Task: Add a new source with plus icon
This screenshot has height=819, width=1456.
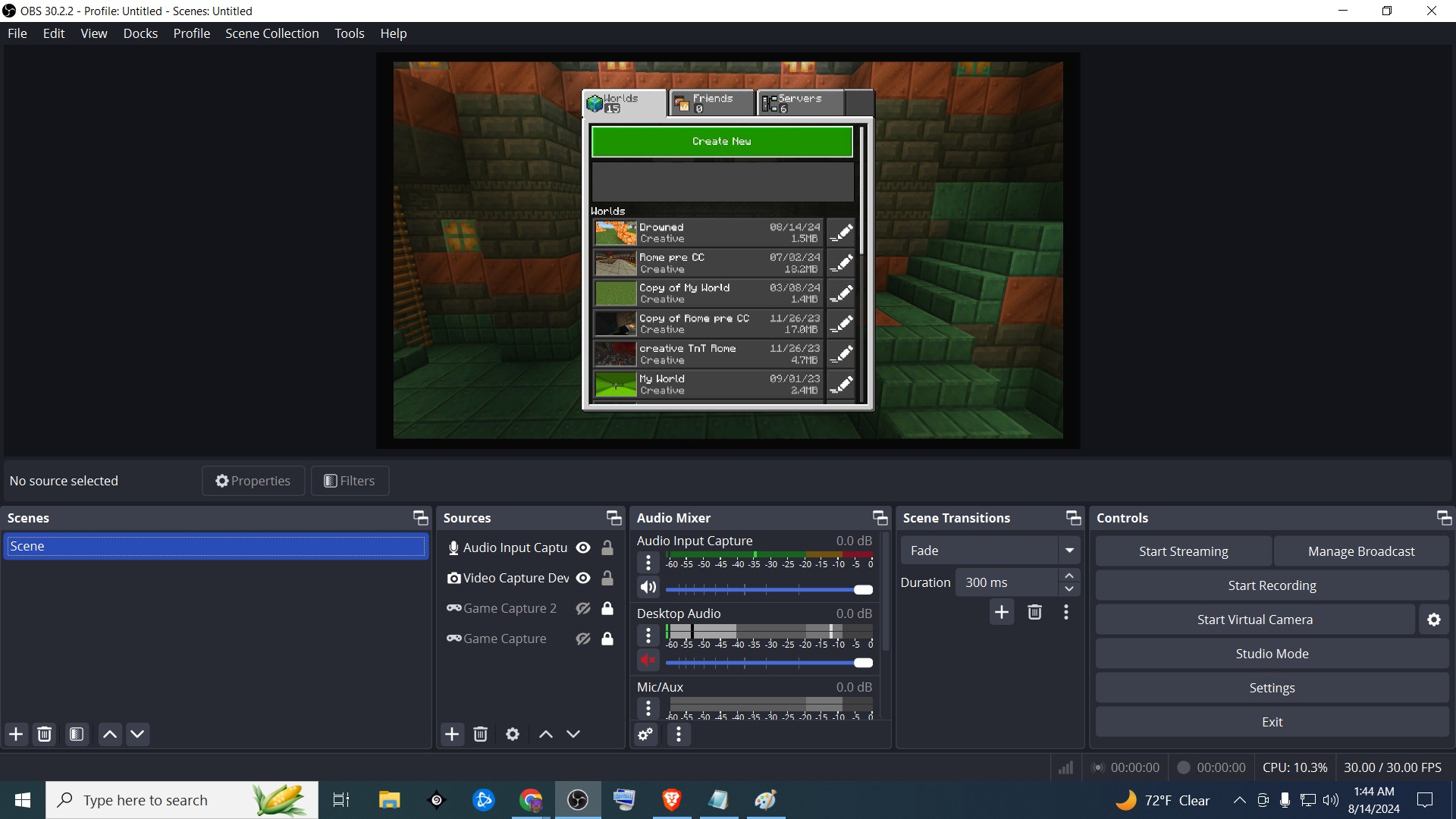Action: (x=452, y=734)
